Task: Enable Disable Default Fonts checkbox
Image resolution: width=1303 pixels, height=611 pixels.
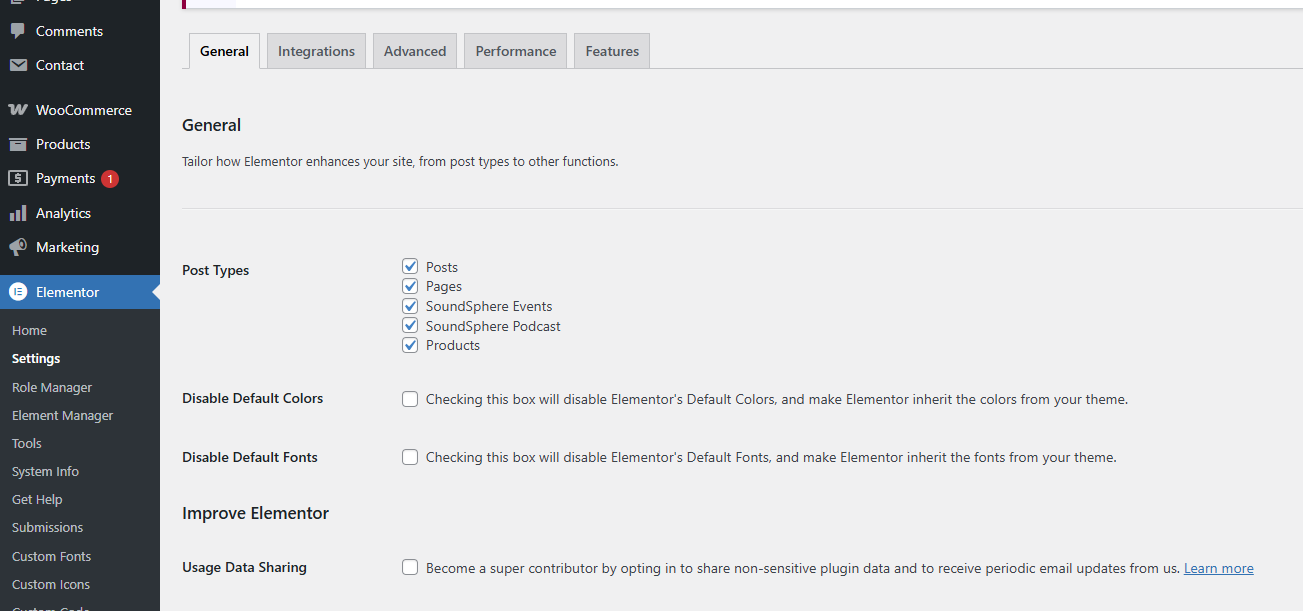Action: [410, 457]
